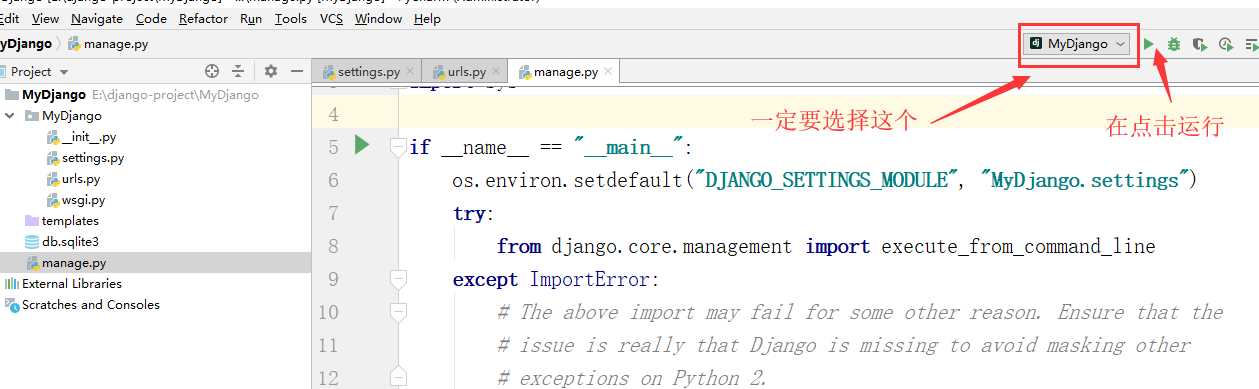Select the db.sqlite3 database file
This screenshot has width=1259, height=389.
[x=62, y=242]
